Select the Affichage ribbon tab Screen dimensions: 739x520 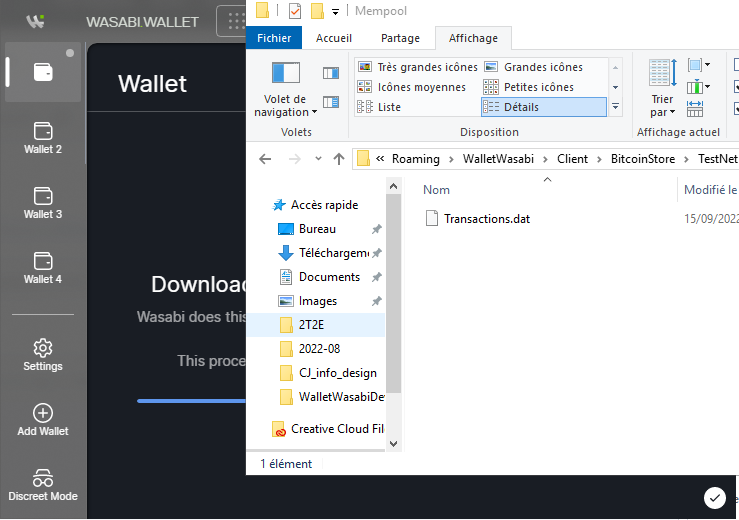coord(473,38)
